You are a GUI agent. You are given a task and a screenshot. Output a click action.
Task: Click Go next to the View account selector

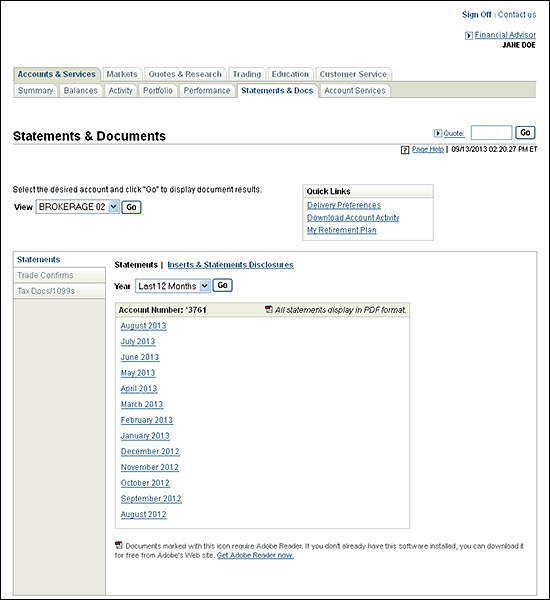[x=131, y=207]
